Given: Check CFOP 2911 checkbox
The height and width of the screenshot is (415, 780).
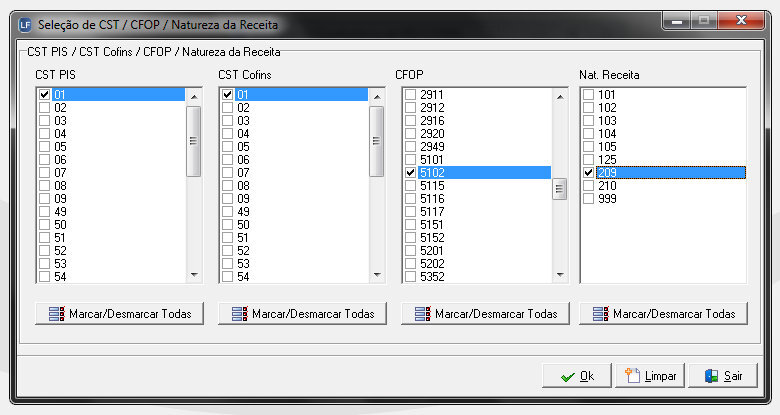Looking at the screenshot, I should point(410,95).
